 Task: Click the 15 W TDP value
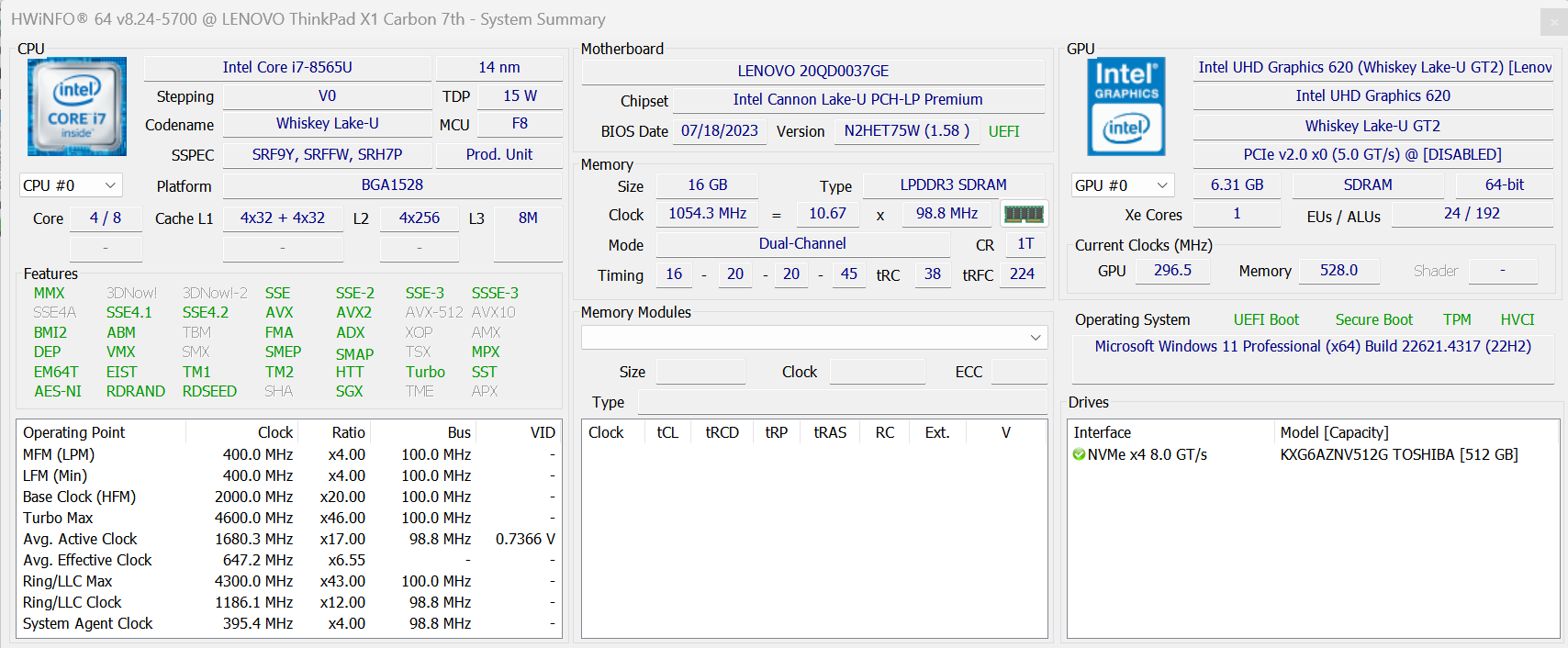(x=520, y=95)
